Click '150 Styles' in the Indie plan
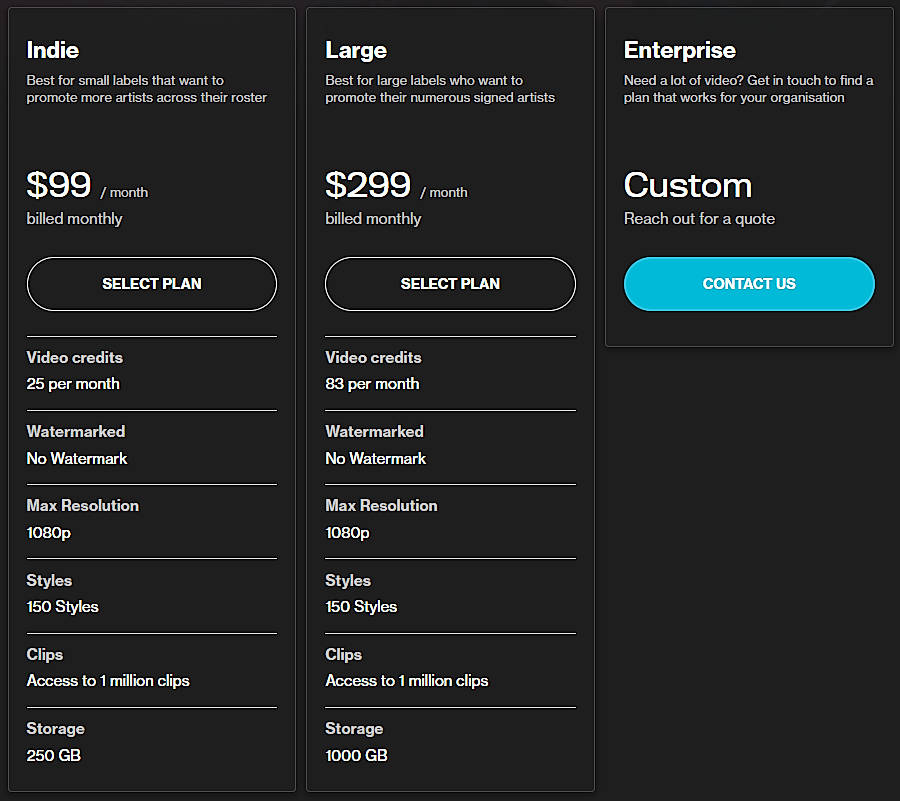This screenshot has width=900, height=801. click(x=63, y=607)
